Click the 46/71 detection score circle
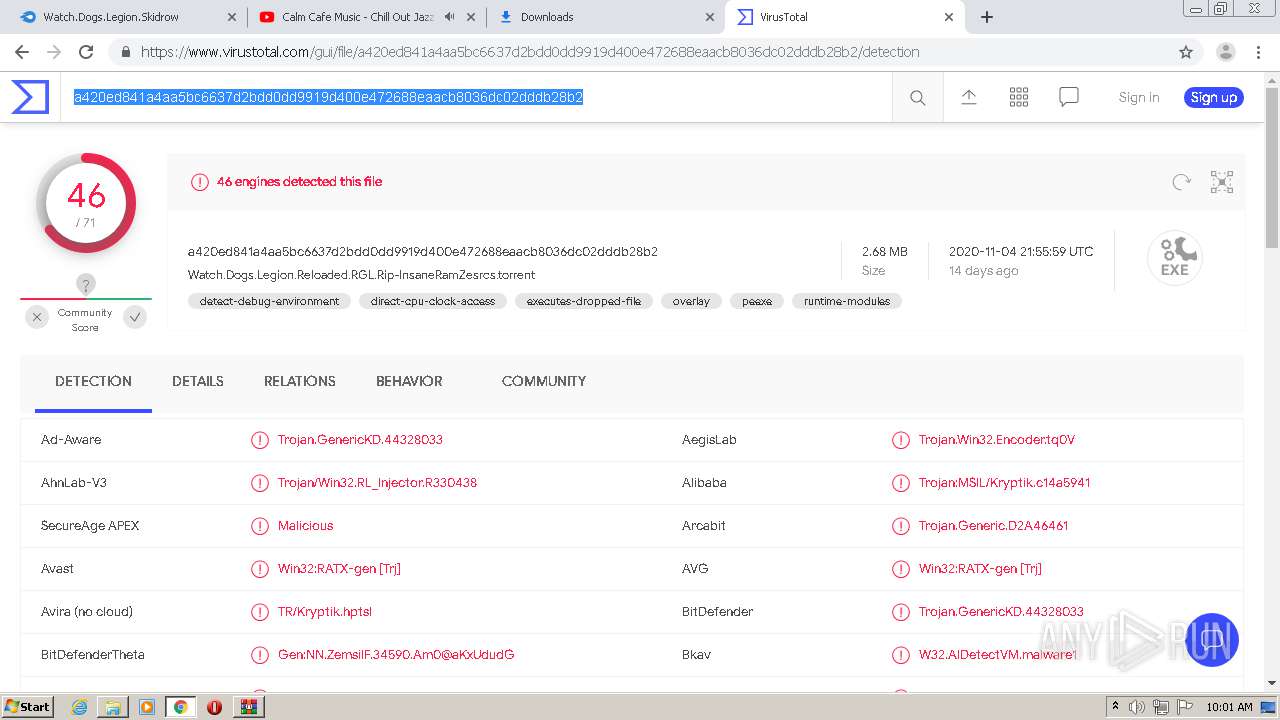The height and width of the screenshot is (720, 1280). click(x=86, y=204)
